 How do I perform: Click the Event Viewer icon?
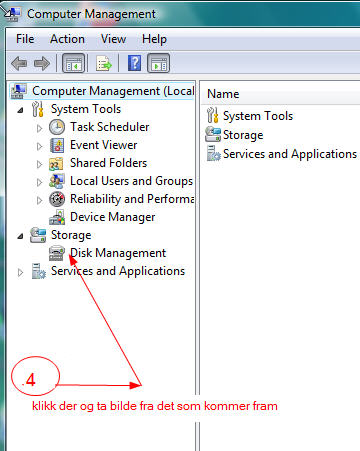[57, 145]
